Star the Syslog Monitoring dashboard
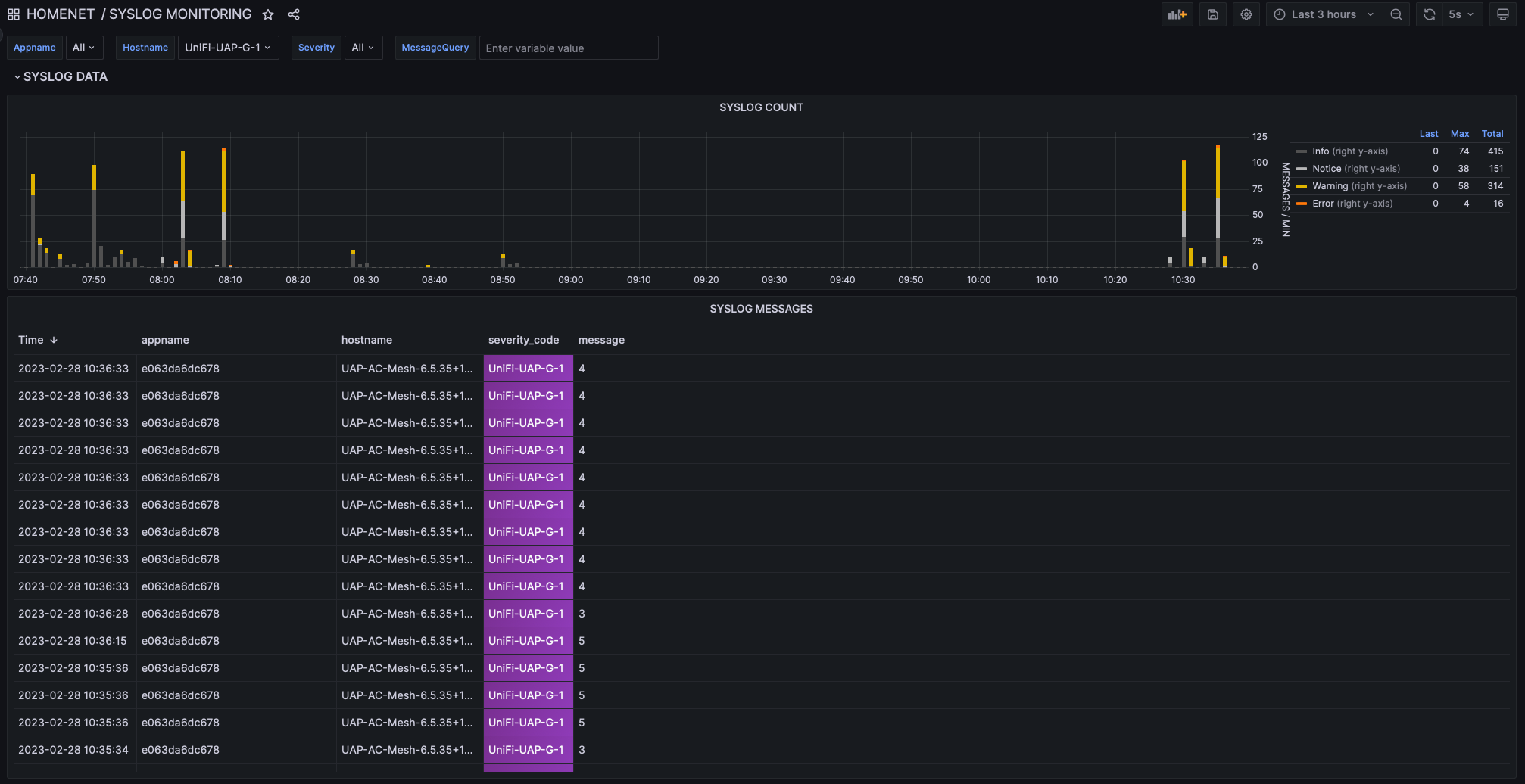Viewport: 1525px width, 784px height. pos(268,14)
